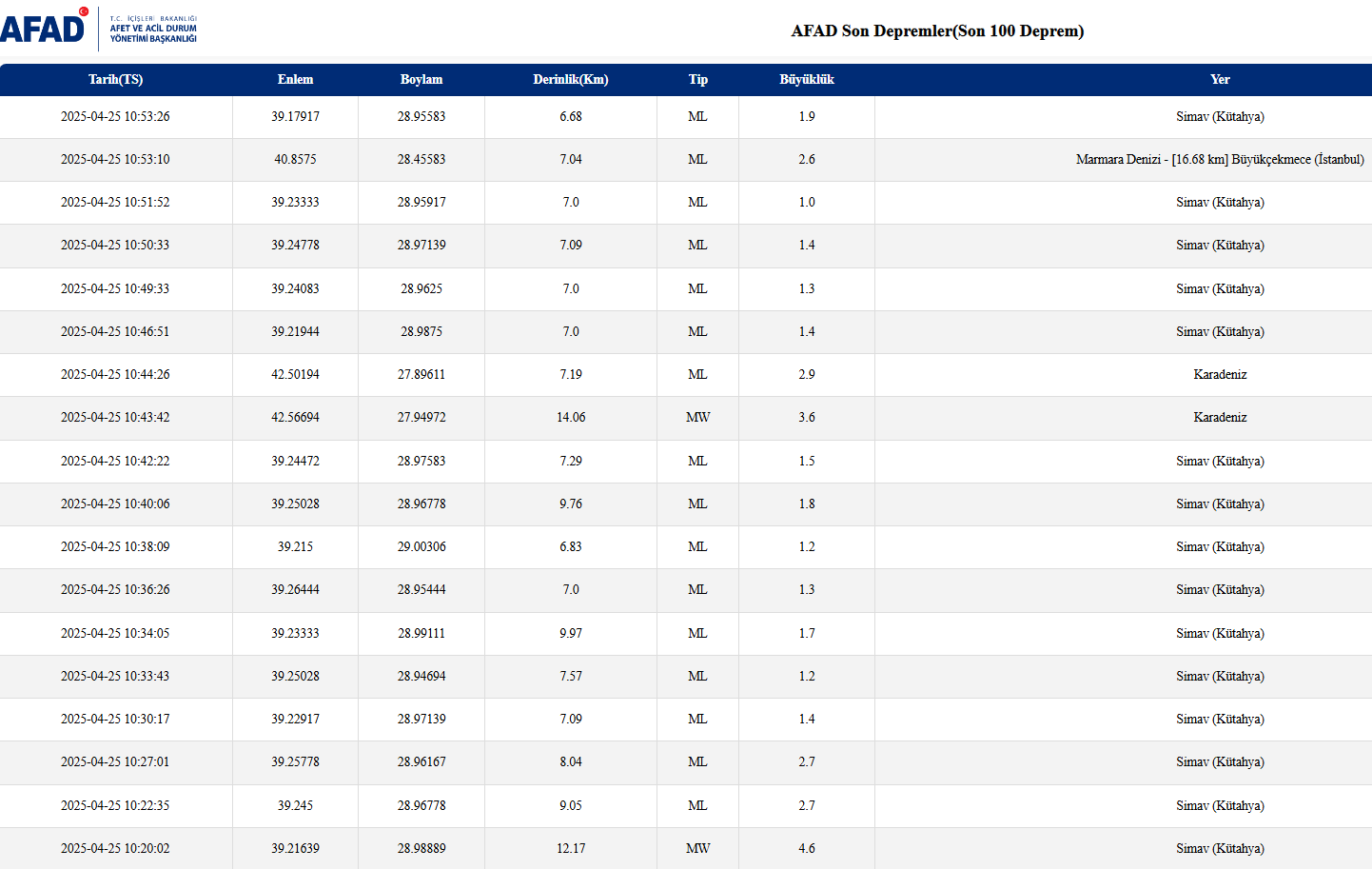Click depth value 12.17
Viewport: 1372px width, 869px height.
pos(571,848)
